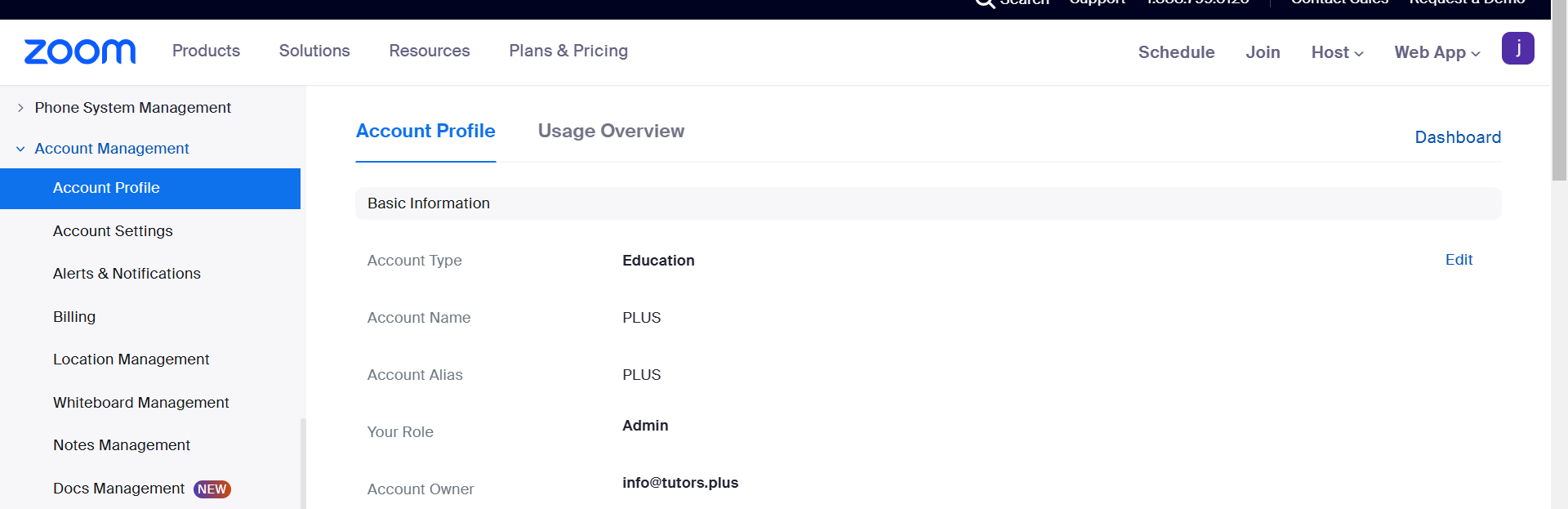This screenshot has width=1568, height=509.
Task: Open the user avatar 'j' menu
Action: point(1517,48)
